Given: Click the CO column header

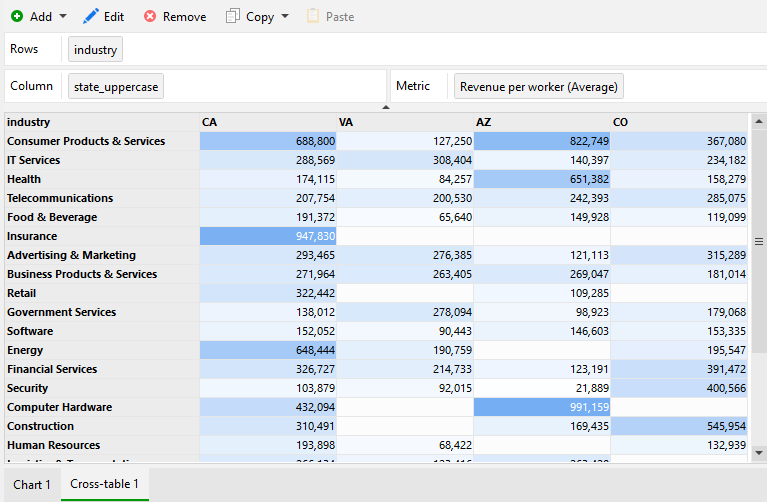Looking at the screenshot, I should 679,122.
